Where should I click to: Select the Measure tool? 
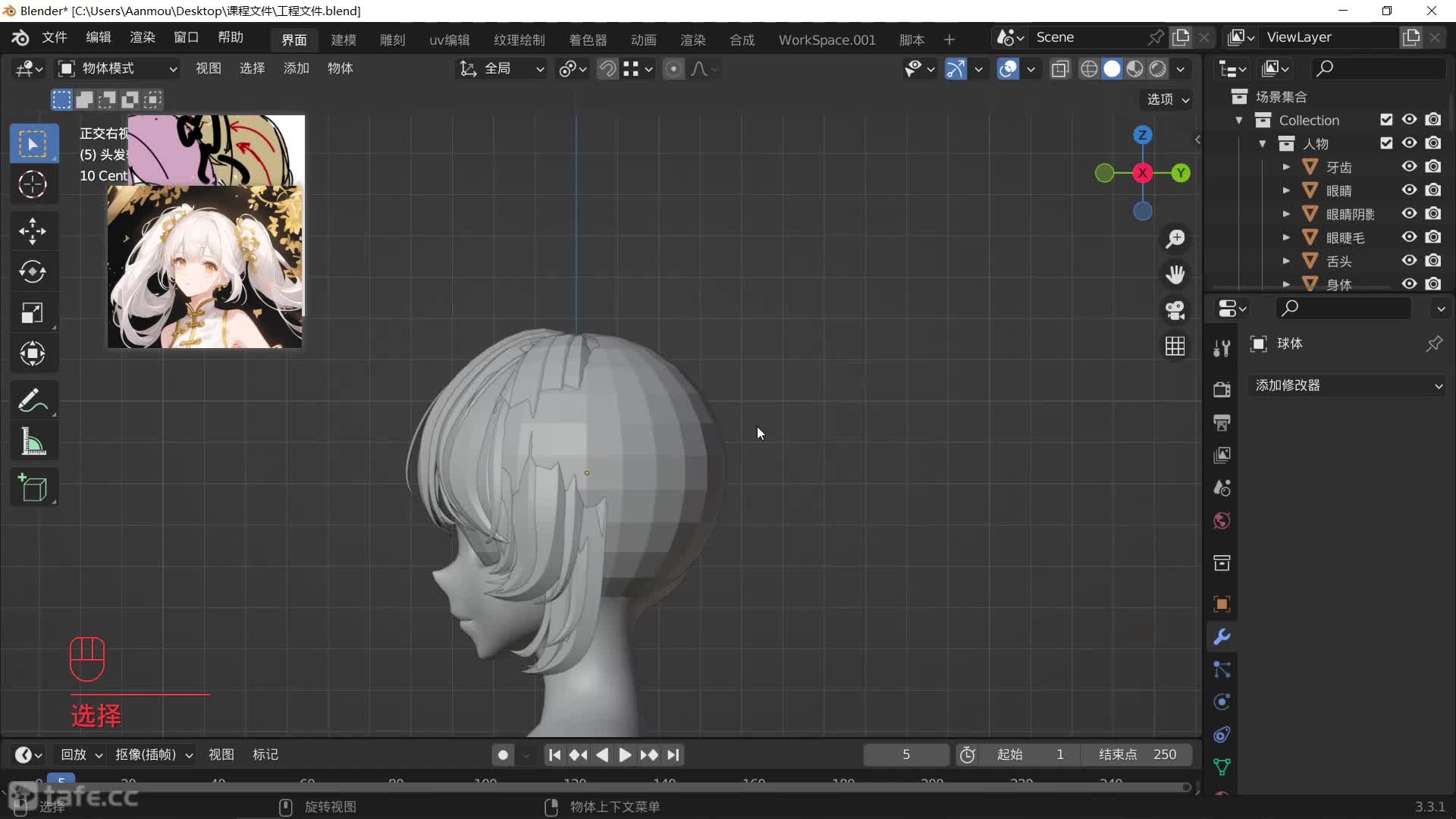pyautogui.click(x=33, y=441)
